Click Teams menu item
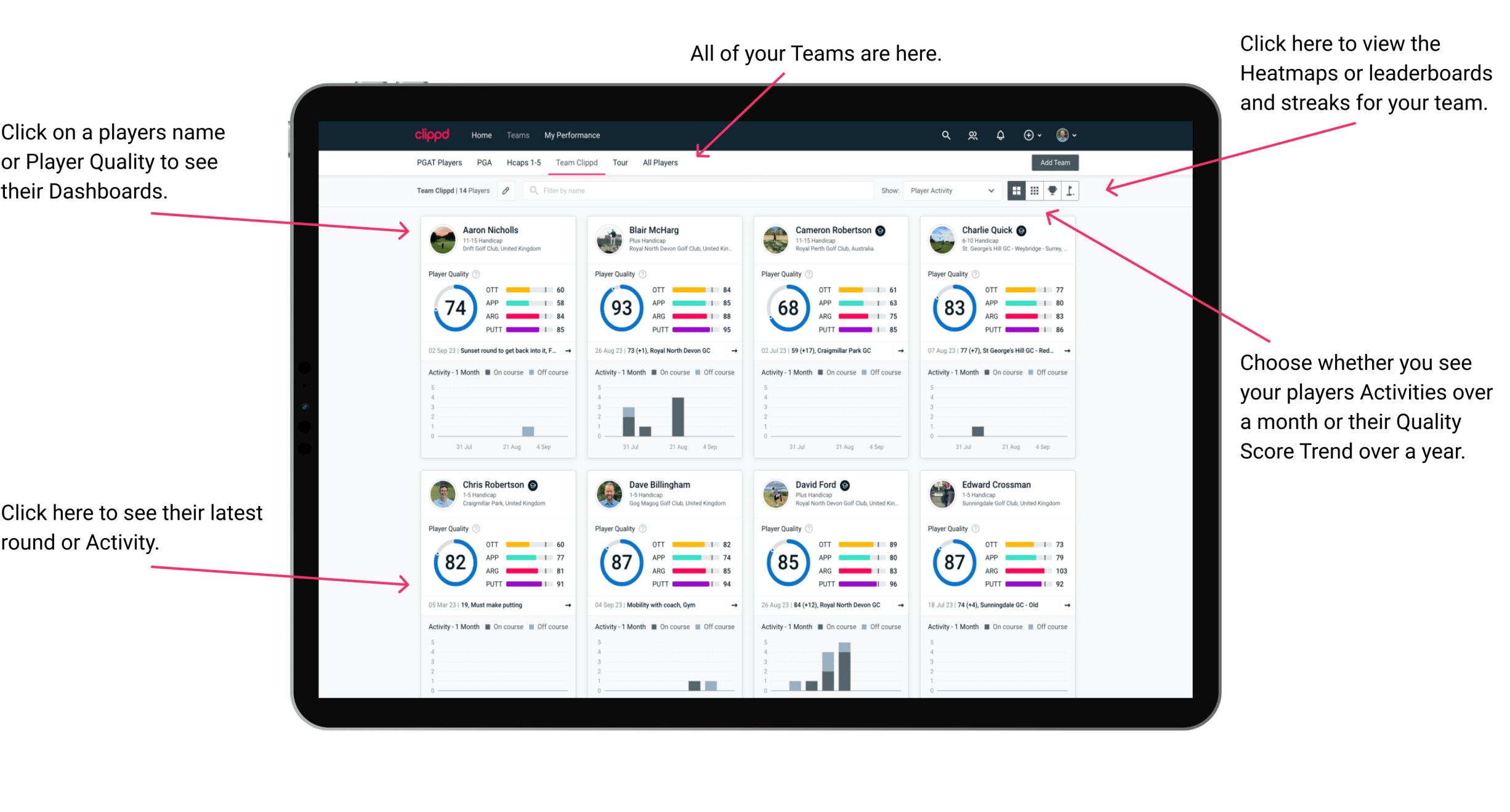This screenshot has height=812, width=1510. coord(520,135)
